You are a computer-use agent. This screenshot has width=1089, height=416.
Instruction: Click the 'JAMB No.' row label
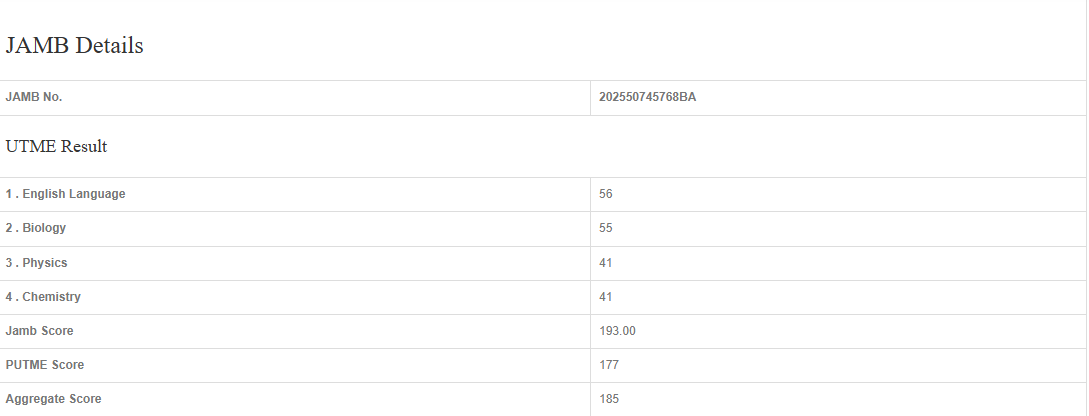tap(34, 97)
